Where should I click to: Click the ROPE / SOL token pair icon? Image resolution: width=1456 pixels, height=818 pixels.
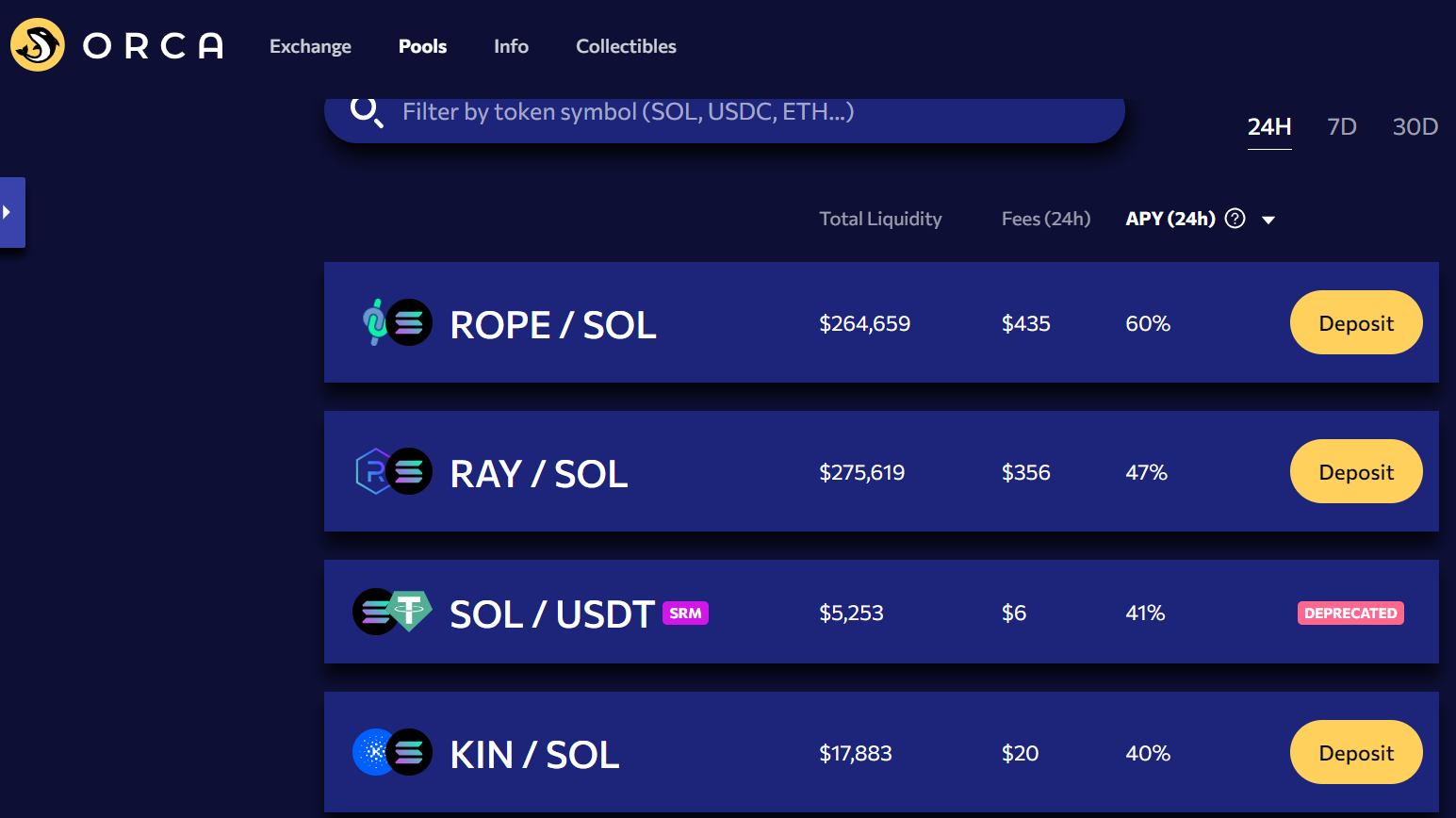tap(397, 322)
